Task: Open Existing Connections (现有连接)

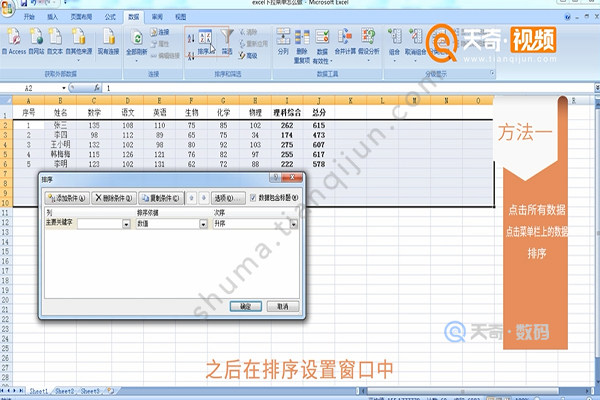Action: (x=109, y=41)
